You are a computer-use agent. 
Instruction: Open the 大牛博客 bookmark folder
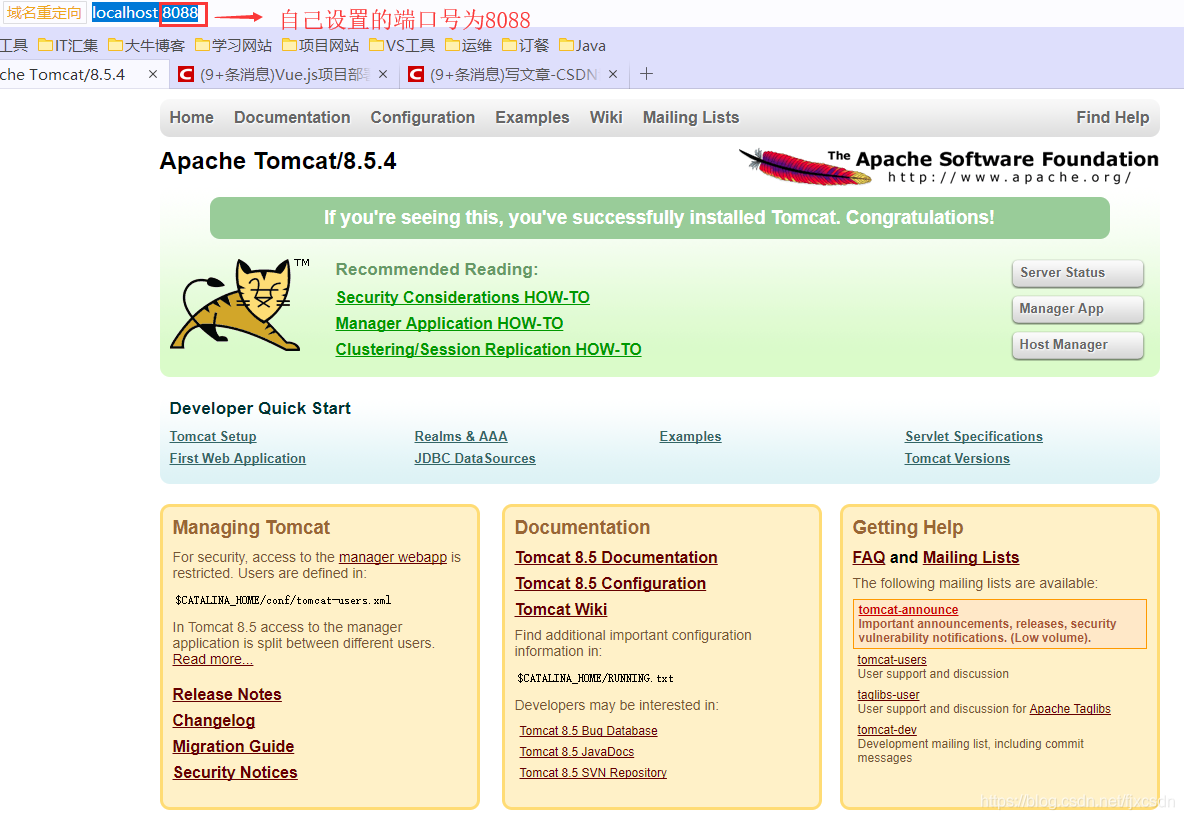tap(146, 45)
